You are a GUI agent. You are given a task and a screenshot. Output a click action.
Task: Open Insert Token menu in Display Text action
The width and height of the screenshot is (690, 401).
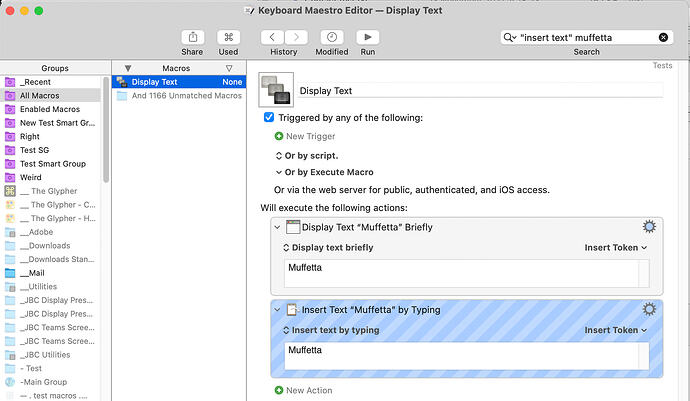pos(615,247)
